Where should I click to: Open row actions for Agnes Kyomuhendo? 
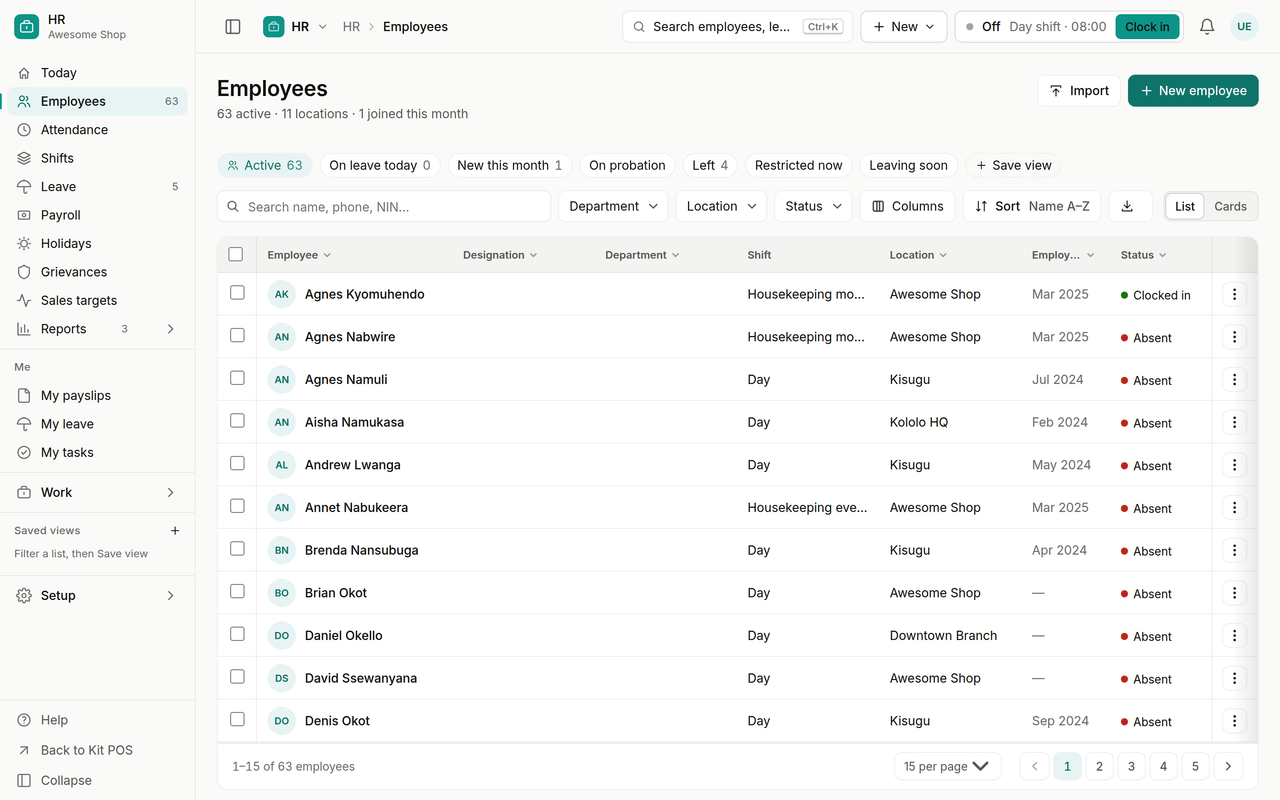1234,294
